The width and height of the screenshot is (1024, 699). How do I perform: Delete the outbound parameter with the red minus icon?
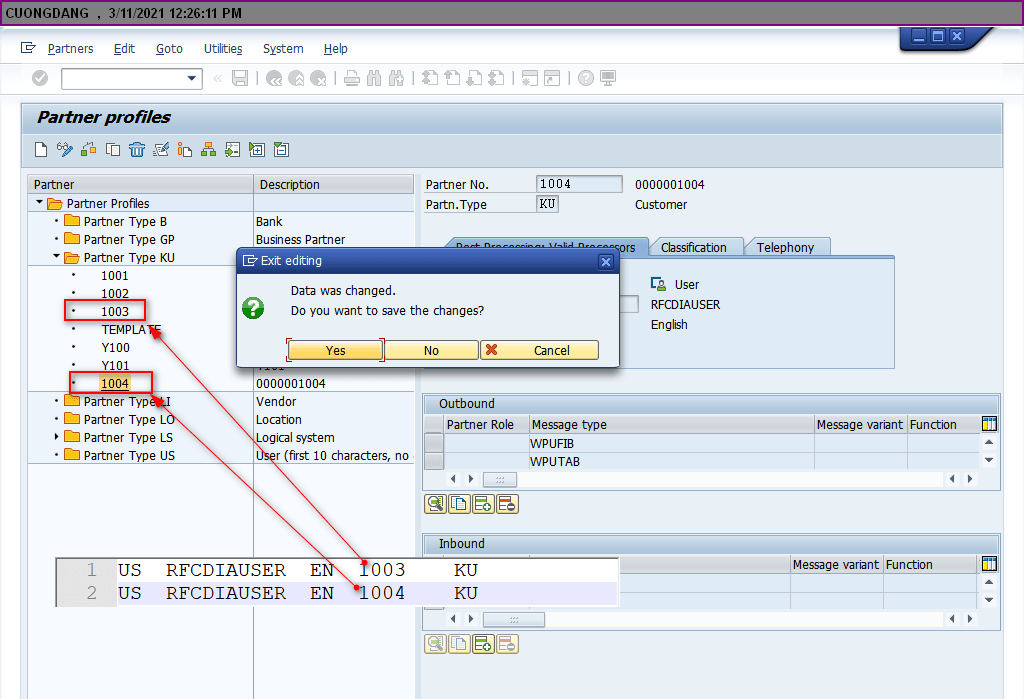click(x=507, y=504)
